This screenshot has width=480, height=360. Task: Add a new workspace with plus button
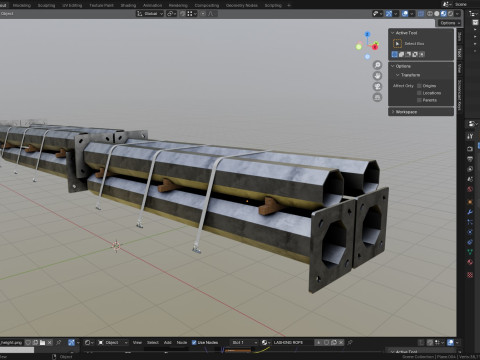pos(289,5)
